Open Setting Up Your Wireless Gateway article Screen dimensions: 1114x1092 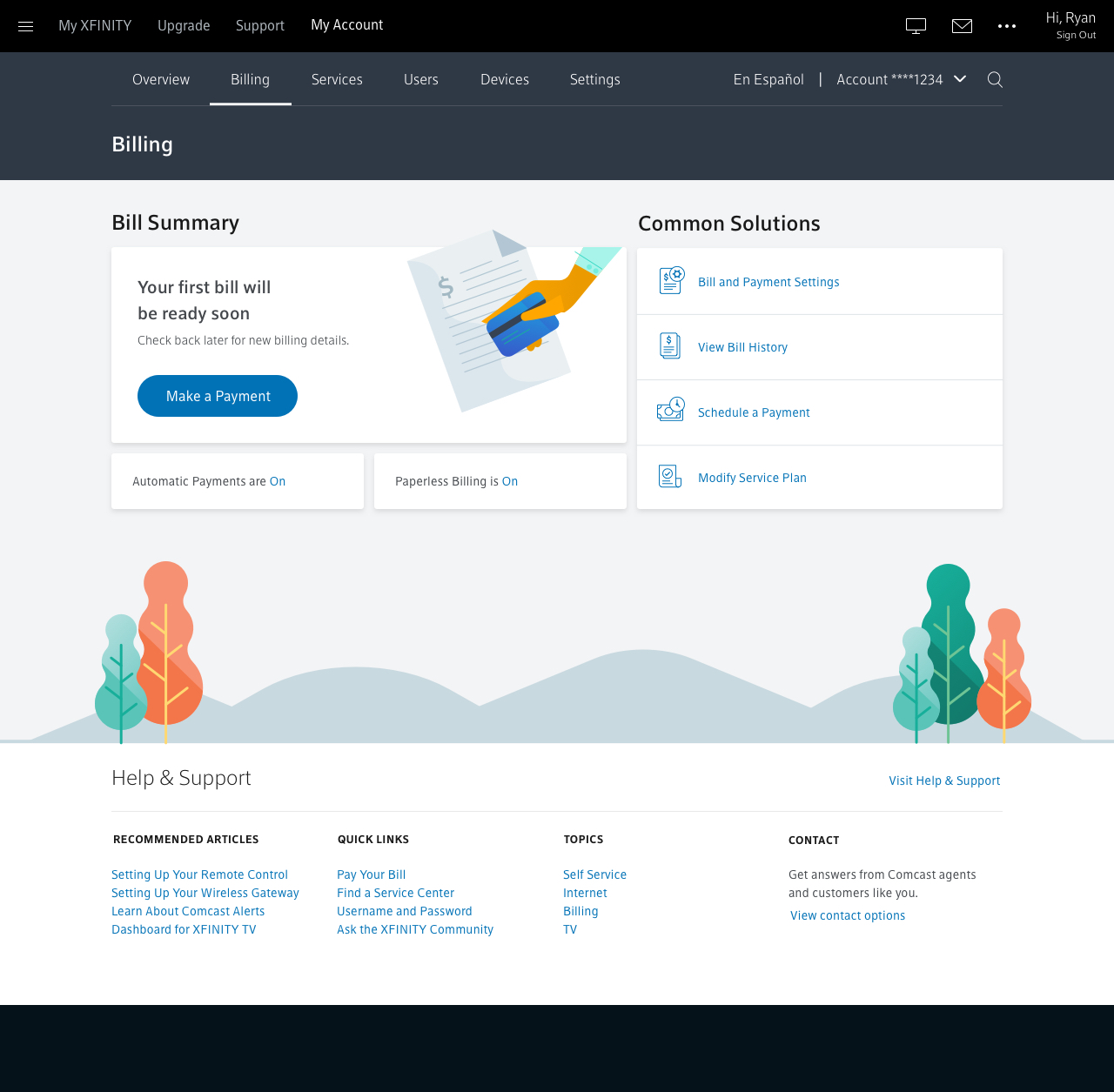205,893
